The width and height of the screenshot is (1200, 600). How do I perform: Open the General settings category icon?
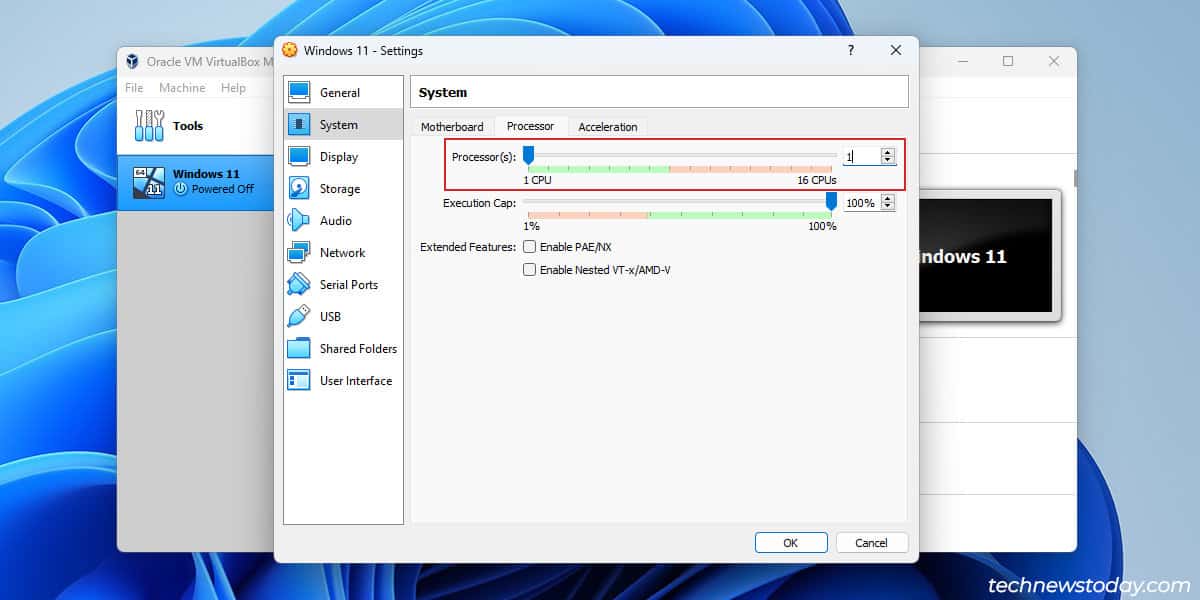[x=299, y=93]
